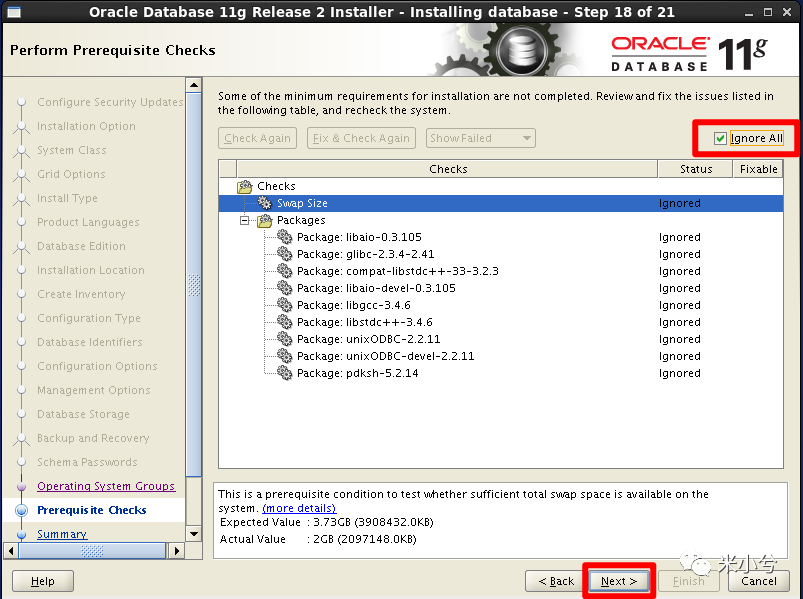Click gear icon beside glibc-2.3.4-2.41 package
803x599 pixels.
pos(284,254)
